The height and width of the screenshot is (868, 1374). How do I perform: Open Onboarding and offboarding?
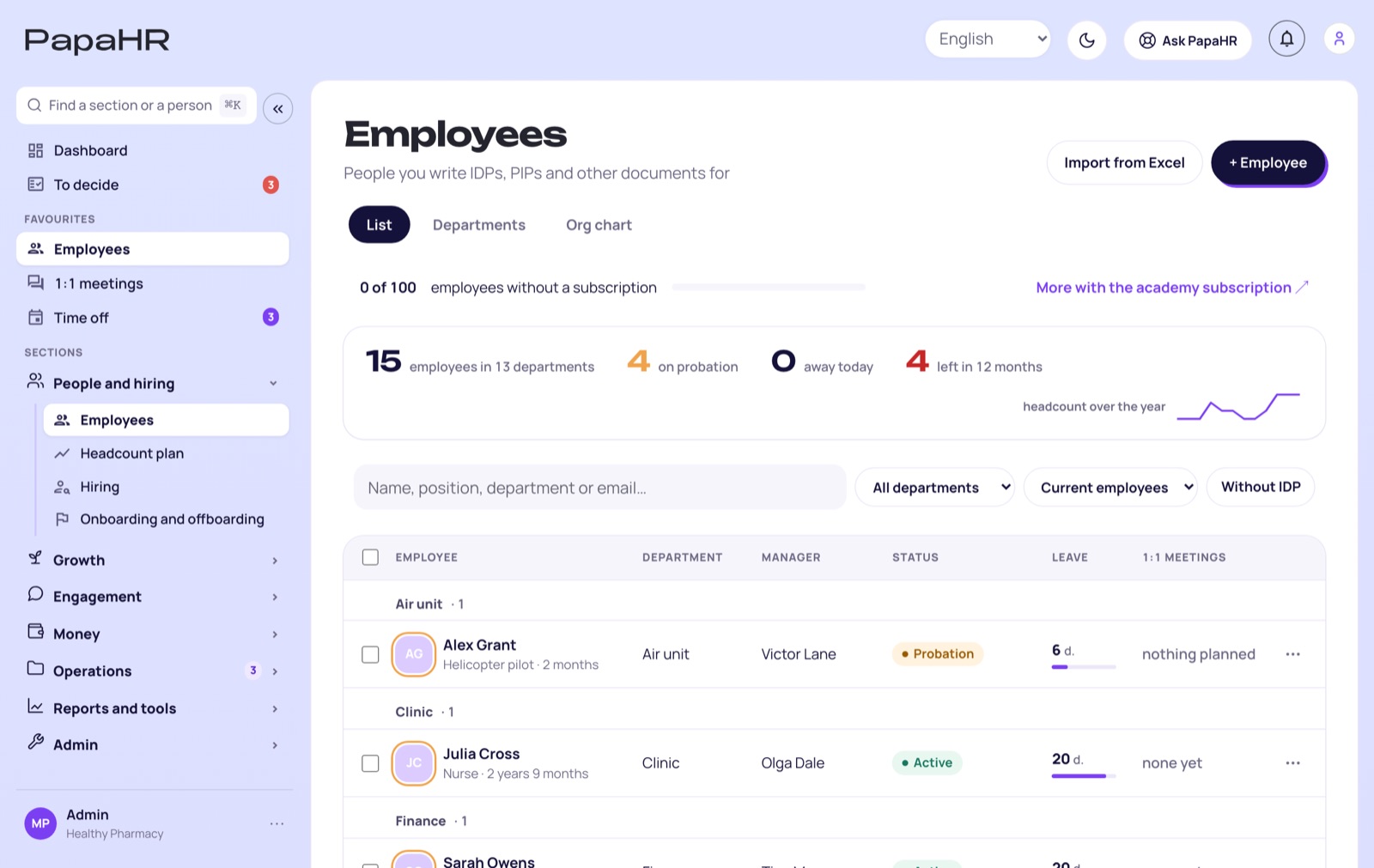click(x=166, y=519)
